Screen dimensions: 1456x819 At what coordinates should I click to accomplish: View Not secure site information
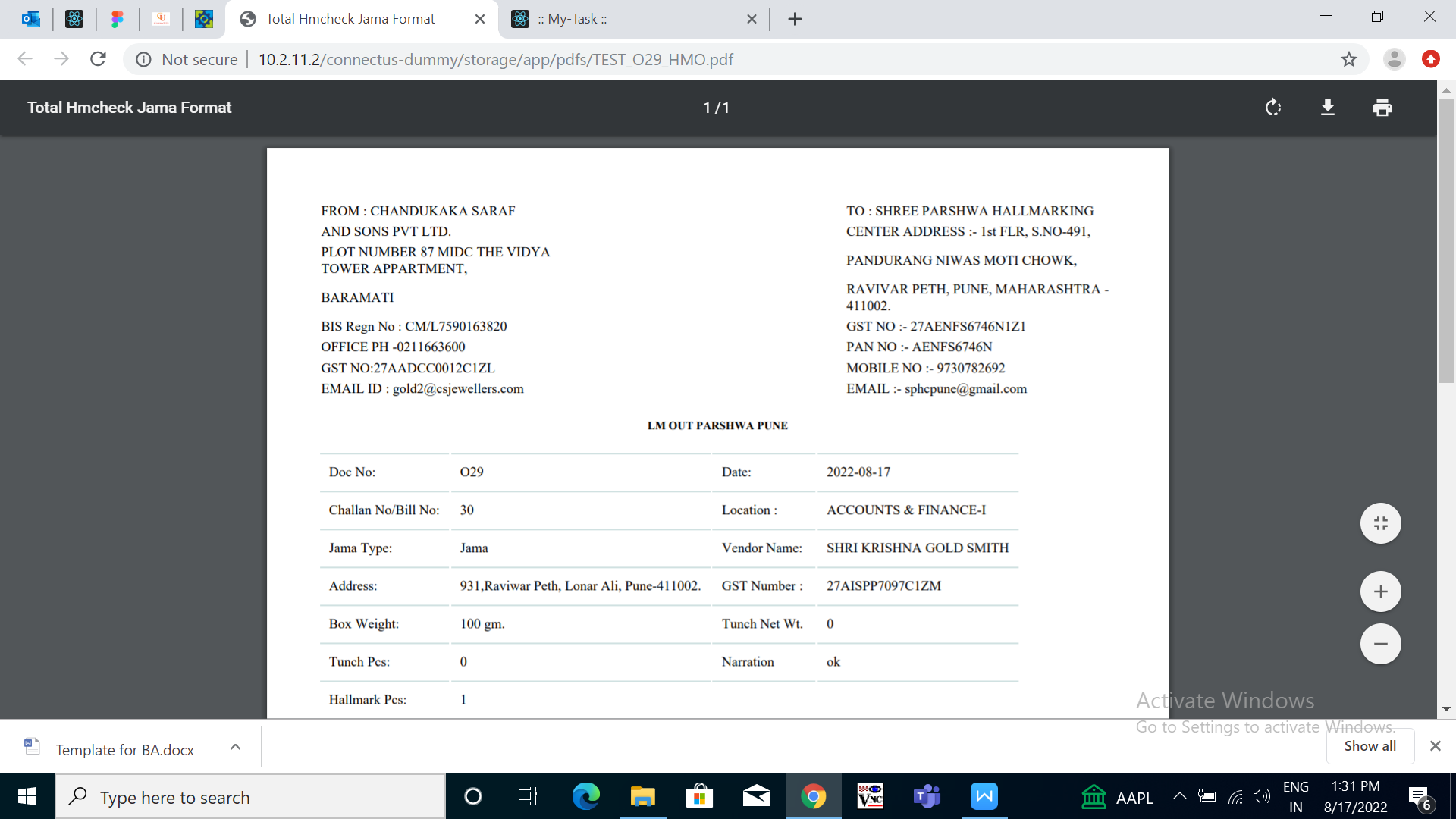(x=187, y=59)
